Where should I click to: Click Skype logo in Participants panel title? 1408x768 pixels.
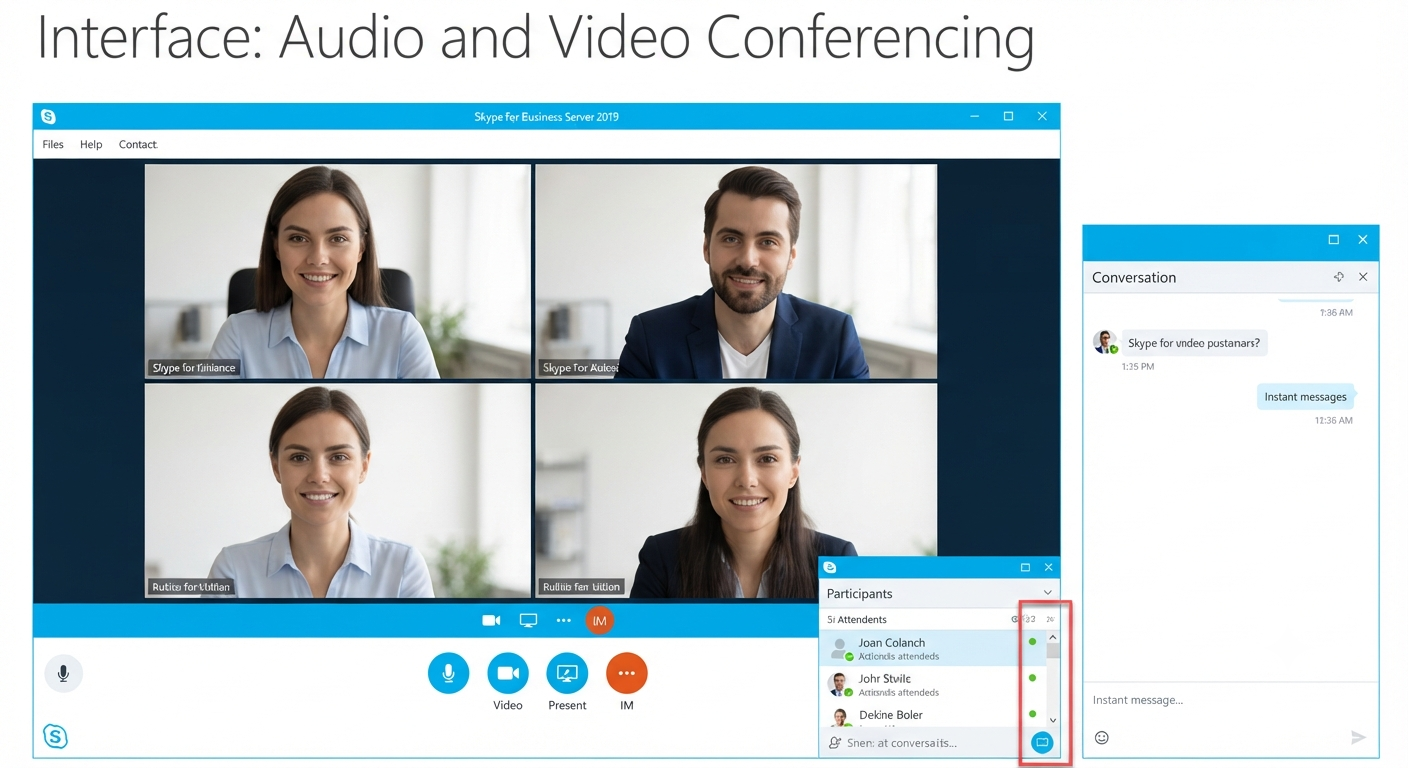pyautogui.click(x=829, y=567)
